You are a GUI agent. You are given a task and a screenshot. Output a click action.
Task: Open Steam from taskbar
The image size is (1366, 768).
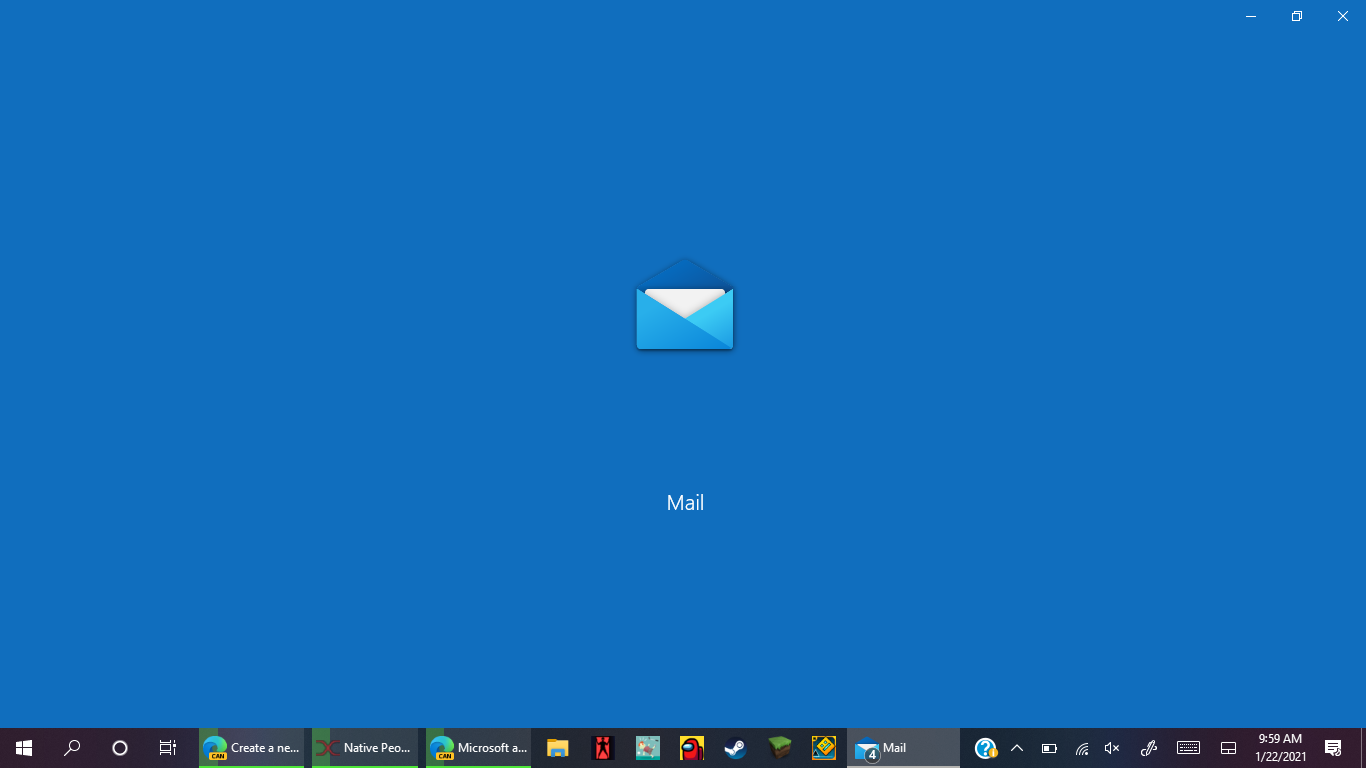click(x=735, y=748)
